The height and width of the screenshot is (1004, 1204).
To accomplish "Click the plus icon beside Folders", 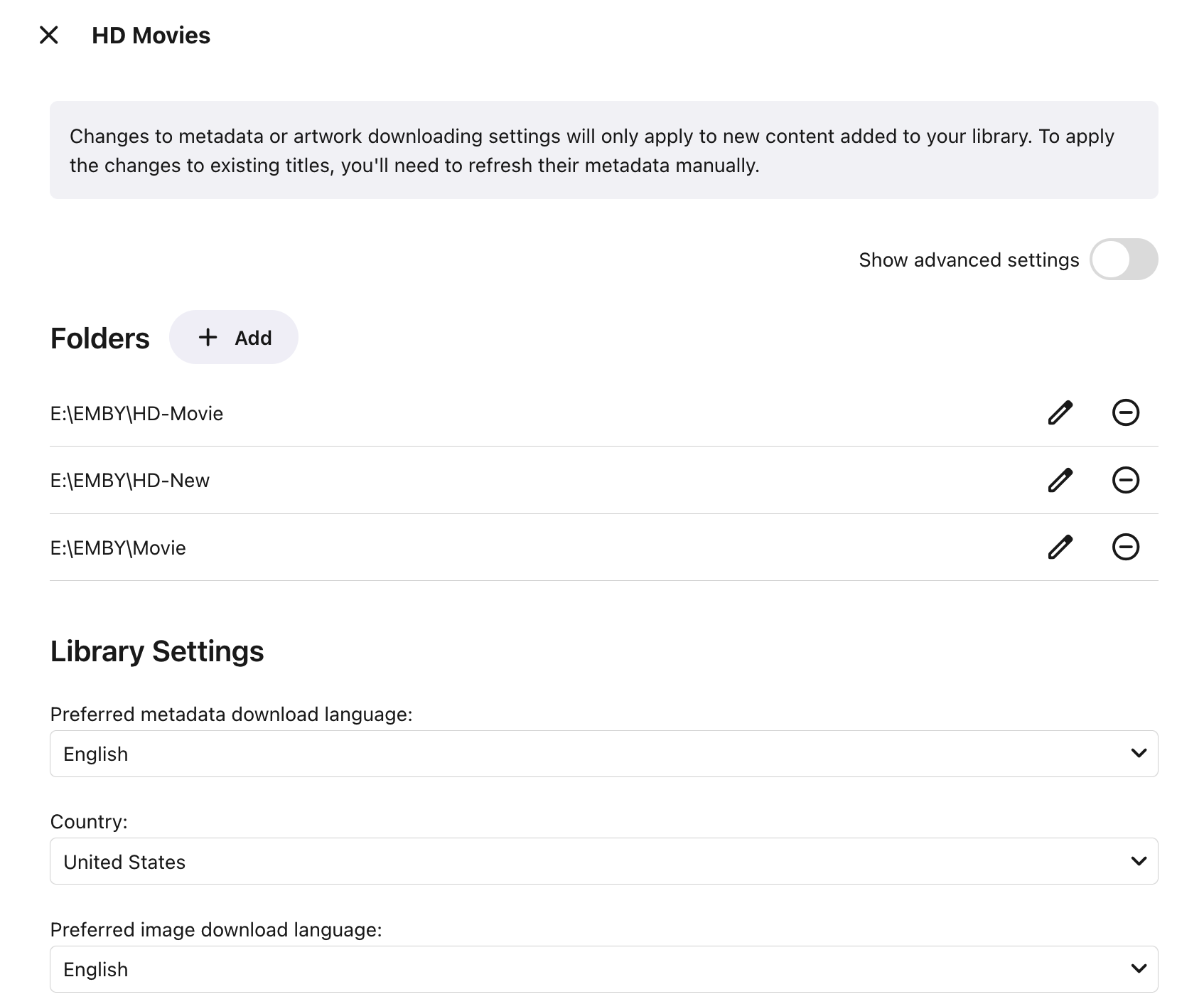I will tap(208, 337).
